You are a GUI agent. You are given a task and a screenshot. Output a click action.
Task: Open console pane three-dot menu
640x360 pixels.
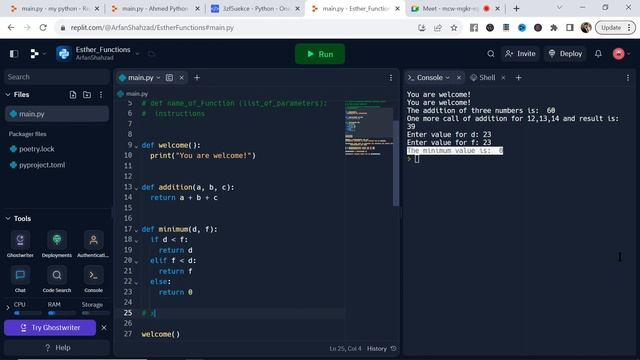(628, 78)
